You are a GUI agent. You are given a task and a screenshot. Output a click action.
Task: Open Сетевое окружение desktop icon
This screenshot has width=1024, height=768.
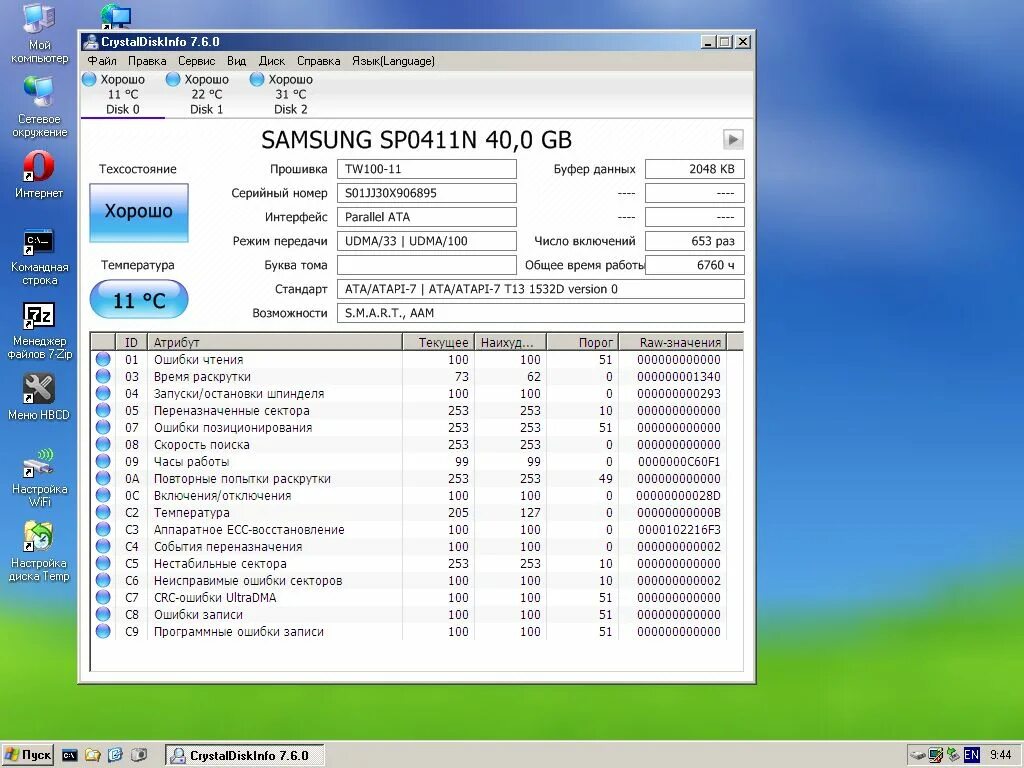pos(39,106)
